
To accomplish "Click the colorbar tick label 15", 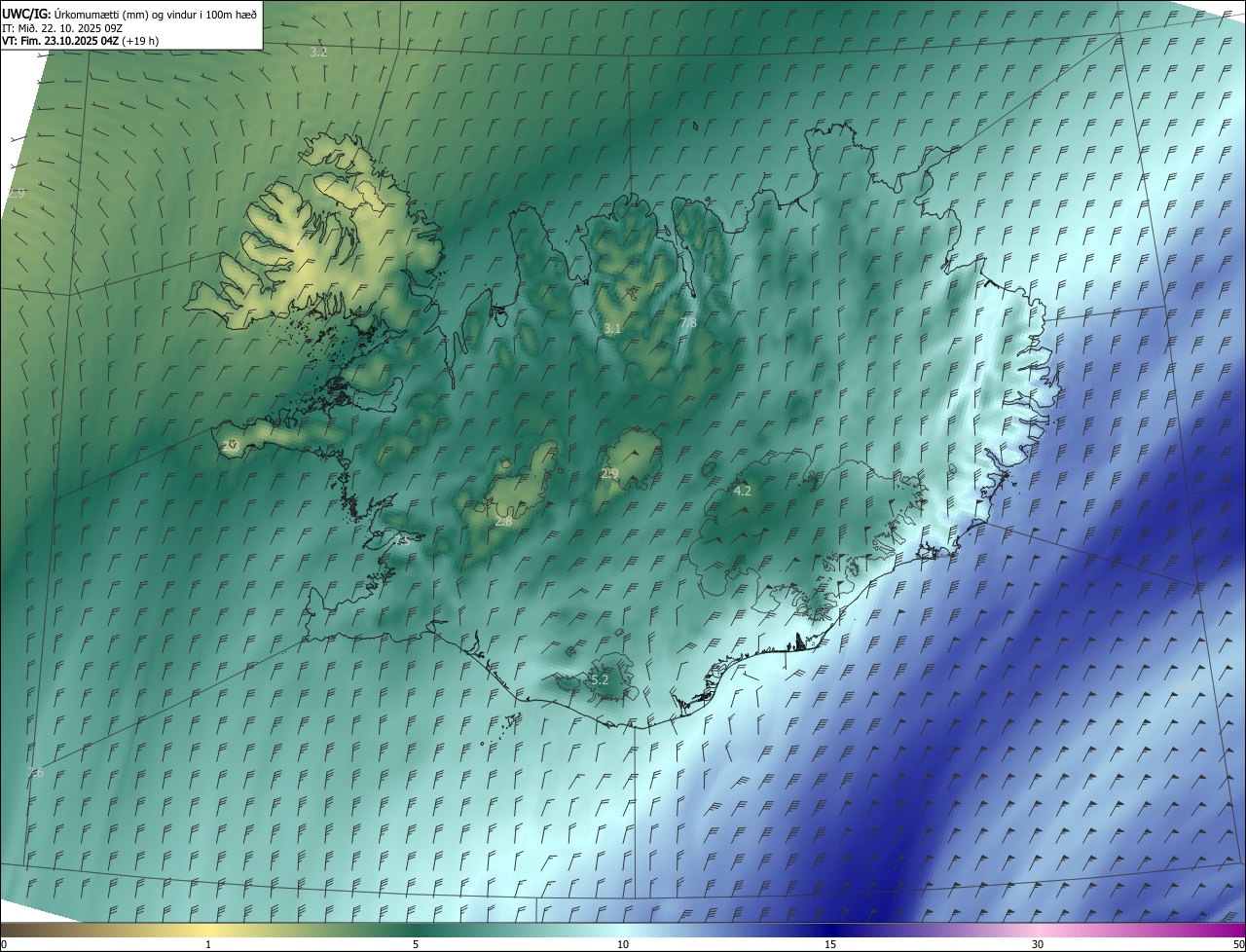I will coord(830,944).
